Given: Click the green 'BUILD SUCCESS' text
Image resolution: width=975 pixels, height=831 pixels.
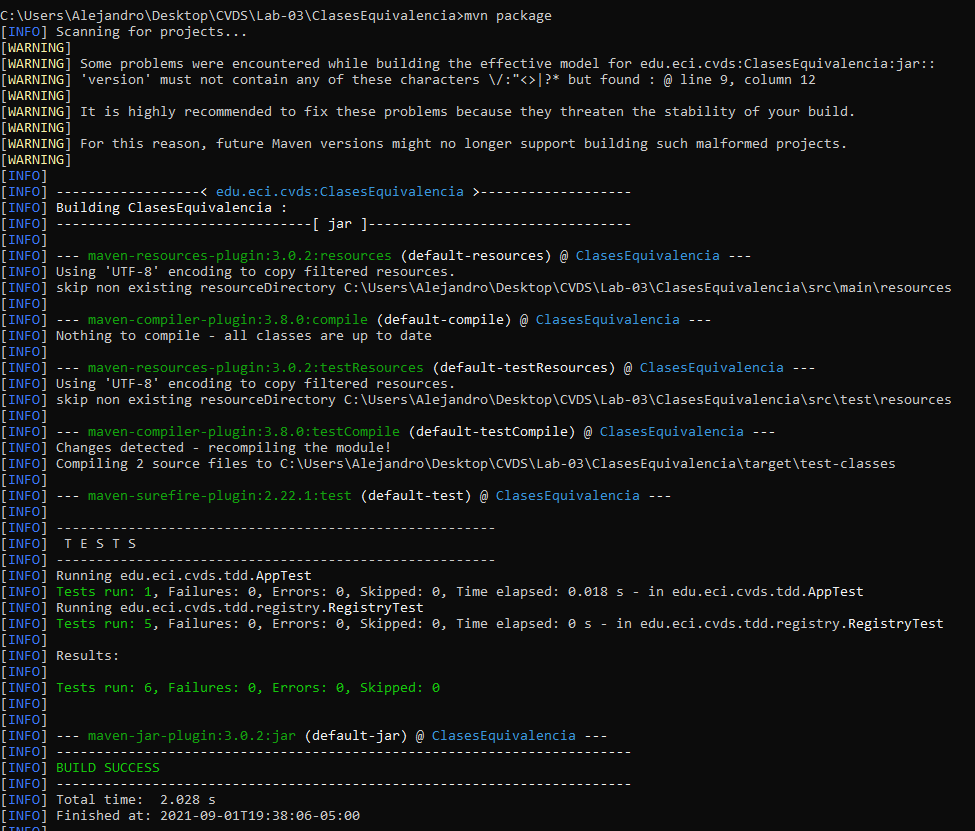Looking at the screenshot, I should (108, 768).
